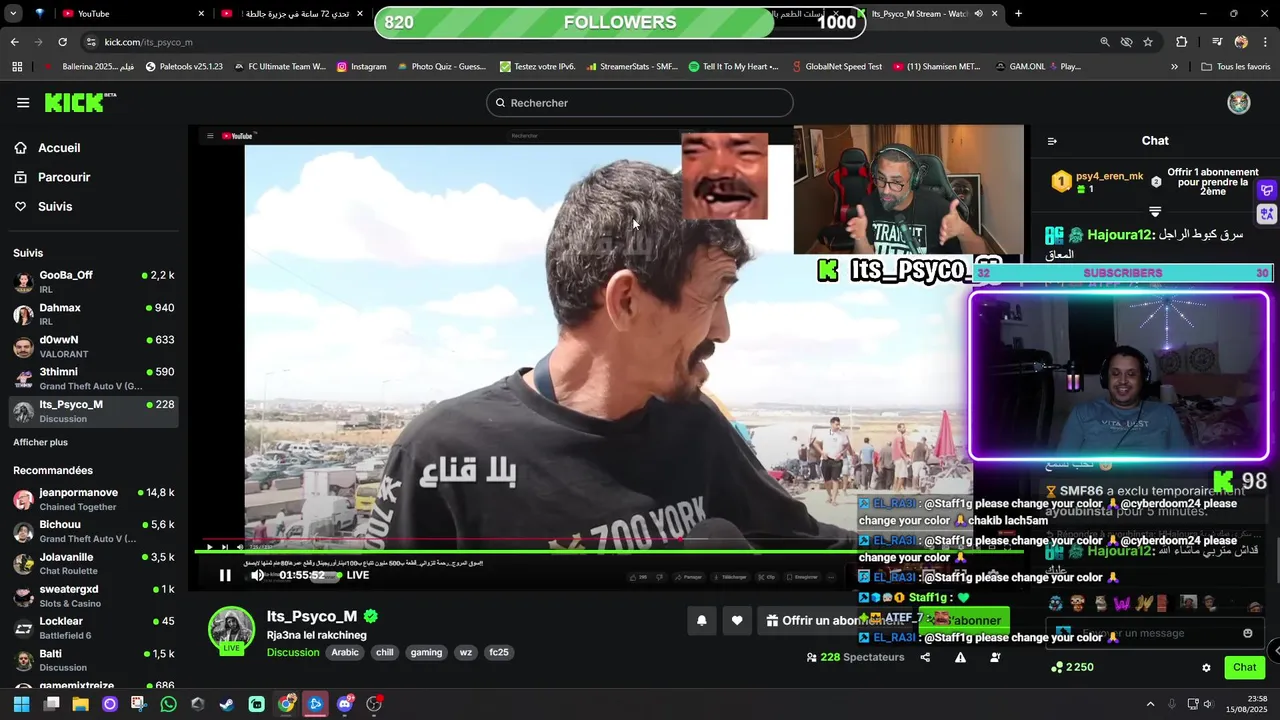Open Bichouu recommended channel
Screen dimensions: 1280x720
[94, 531]
